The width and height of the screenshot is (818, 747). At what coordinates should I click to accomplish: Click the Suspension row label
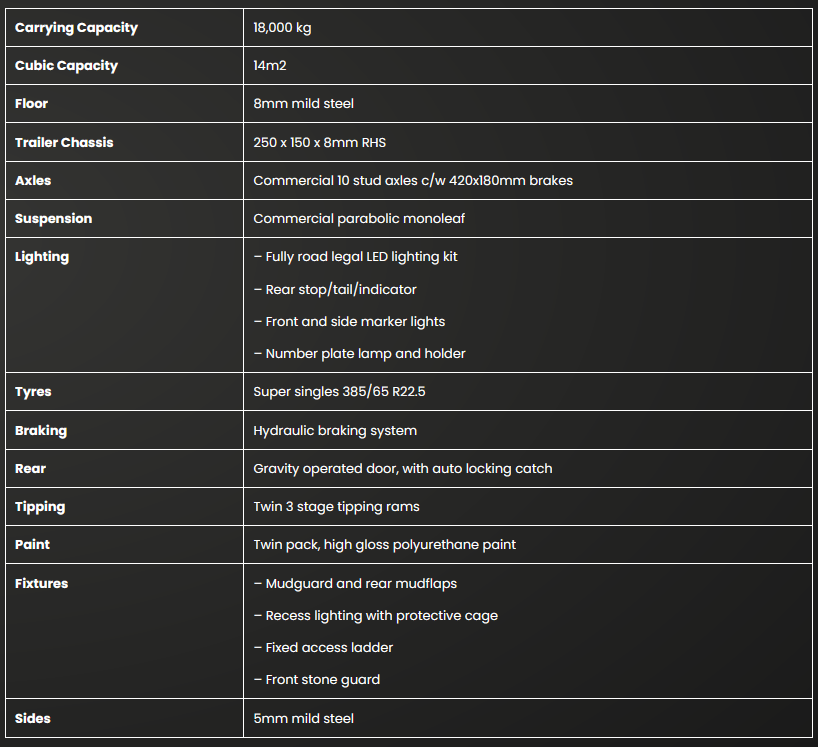point(53,219)
